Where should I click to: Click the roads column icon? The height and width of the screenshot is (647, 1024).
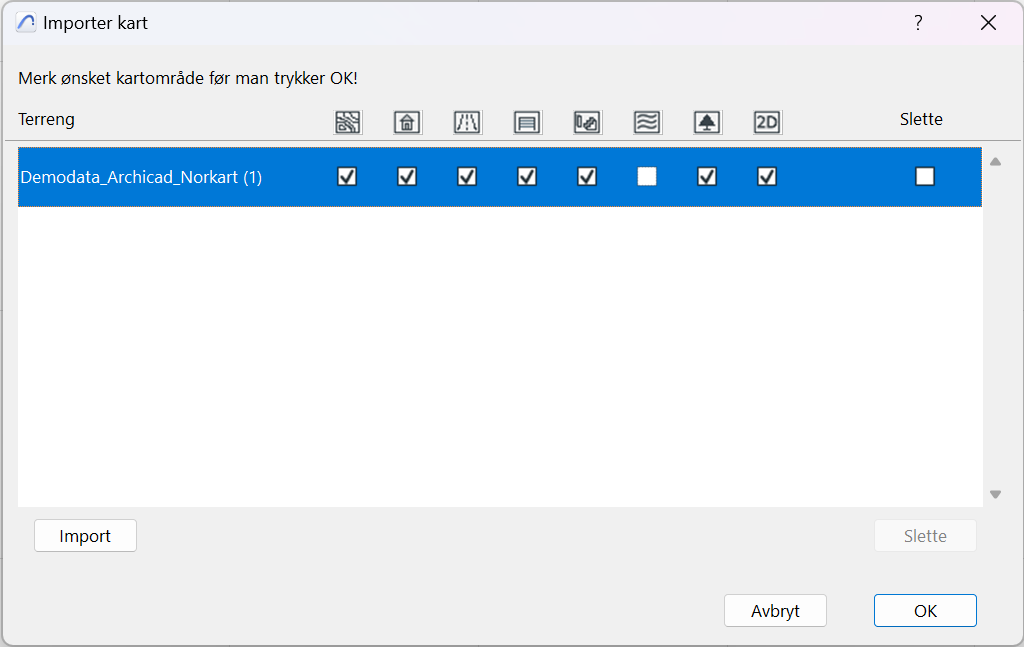pos(468,122)
